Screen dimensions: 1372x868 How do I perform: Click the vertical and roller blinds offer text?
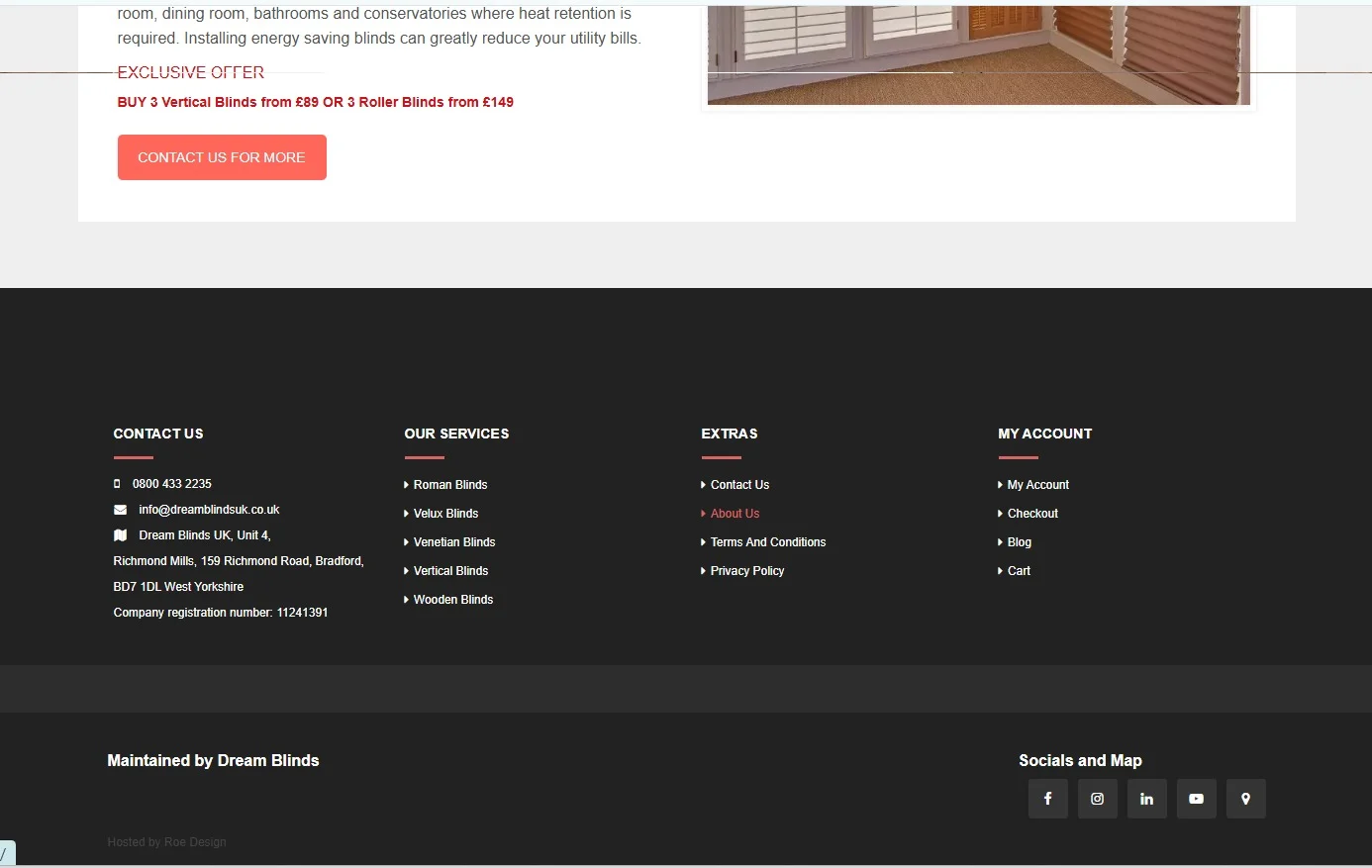point(316,102)
